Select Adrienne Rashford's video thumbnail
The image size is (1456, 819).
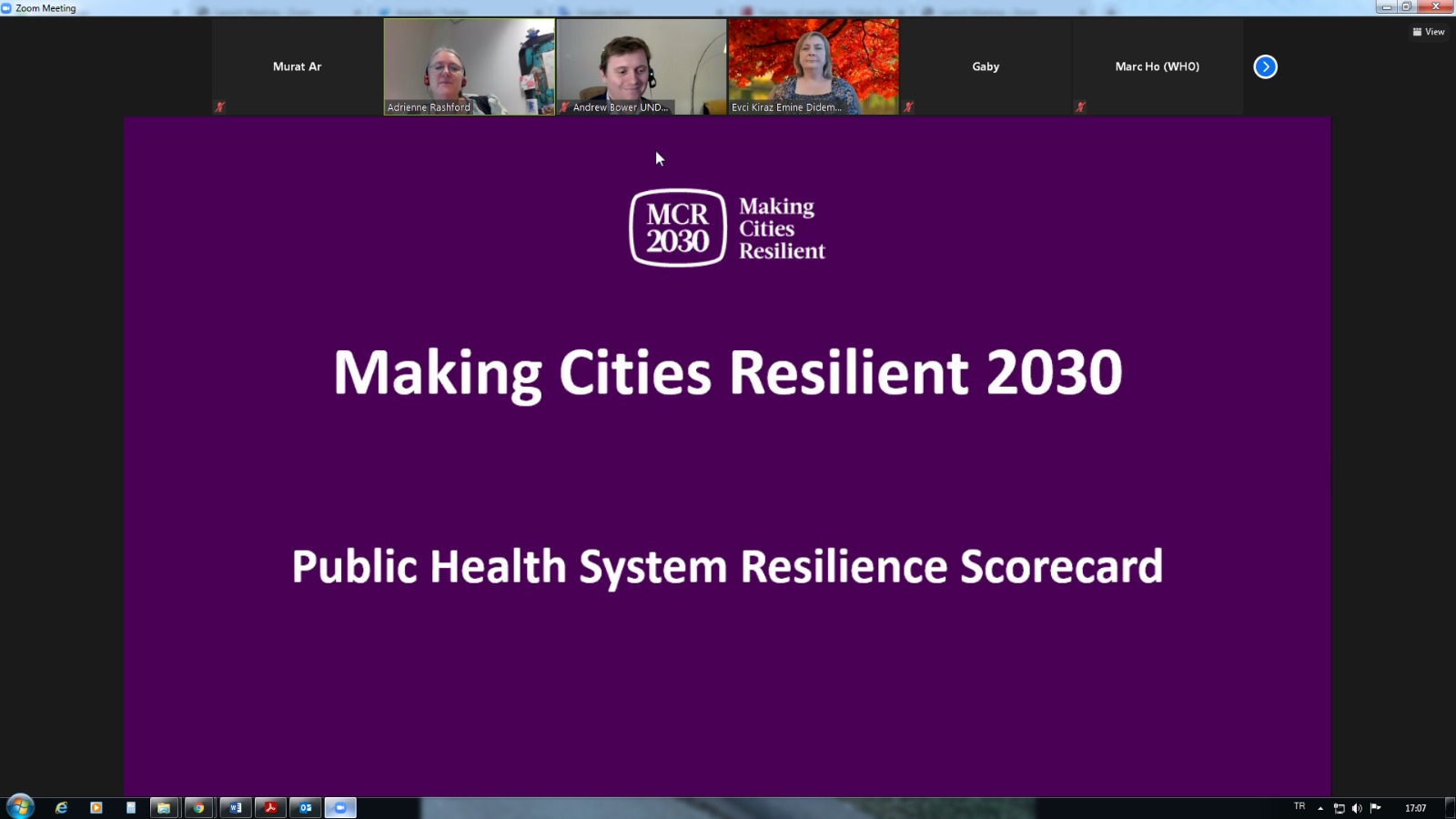(469, 66)
